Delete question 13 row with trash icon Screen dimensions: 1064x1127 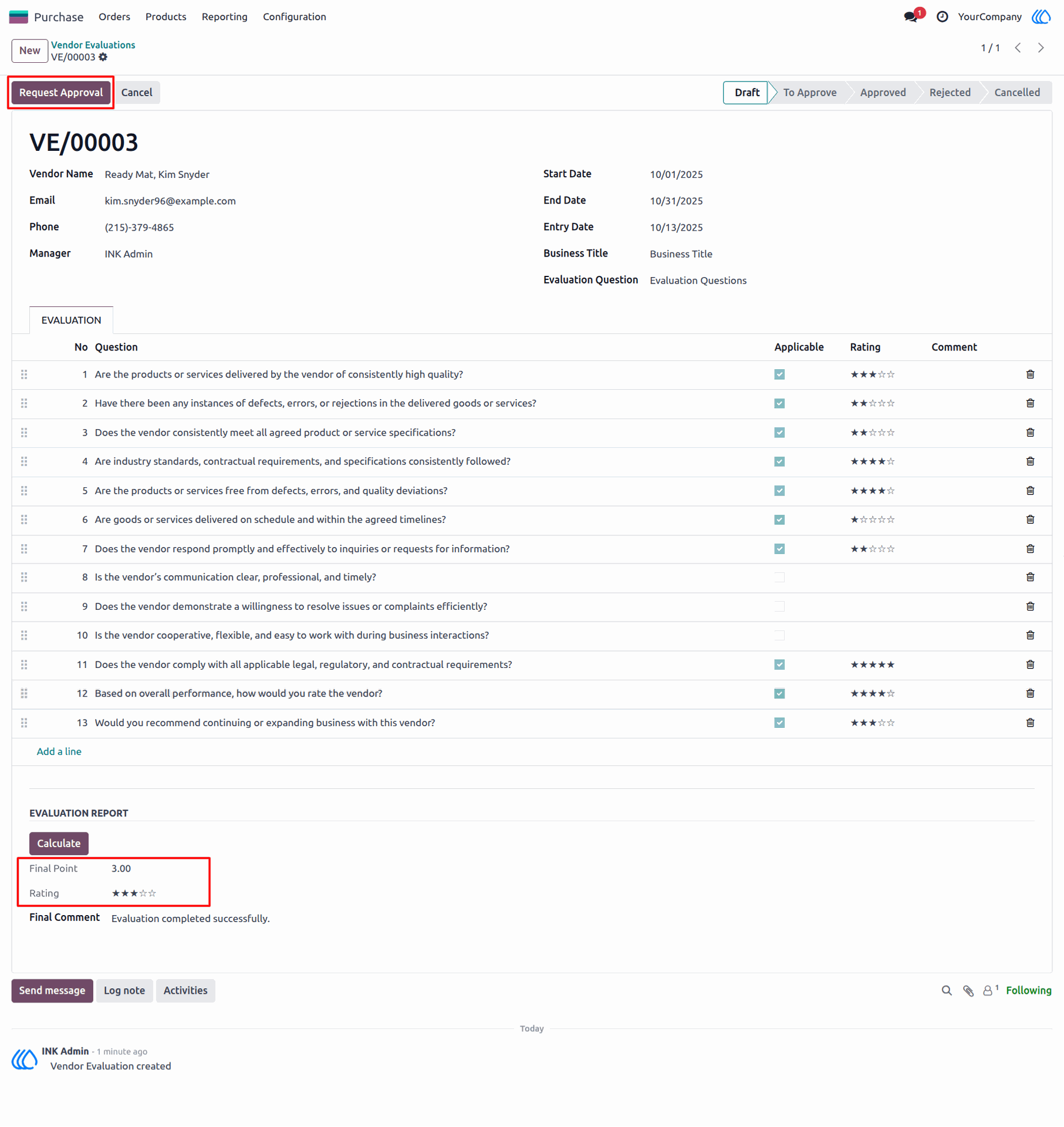(1030, 723)
